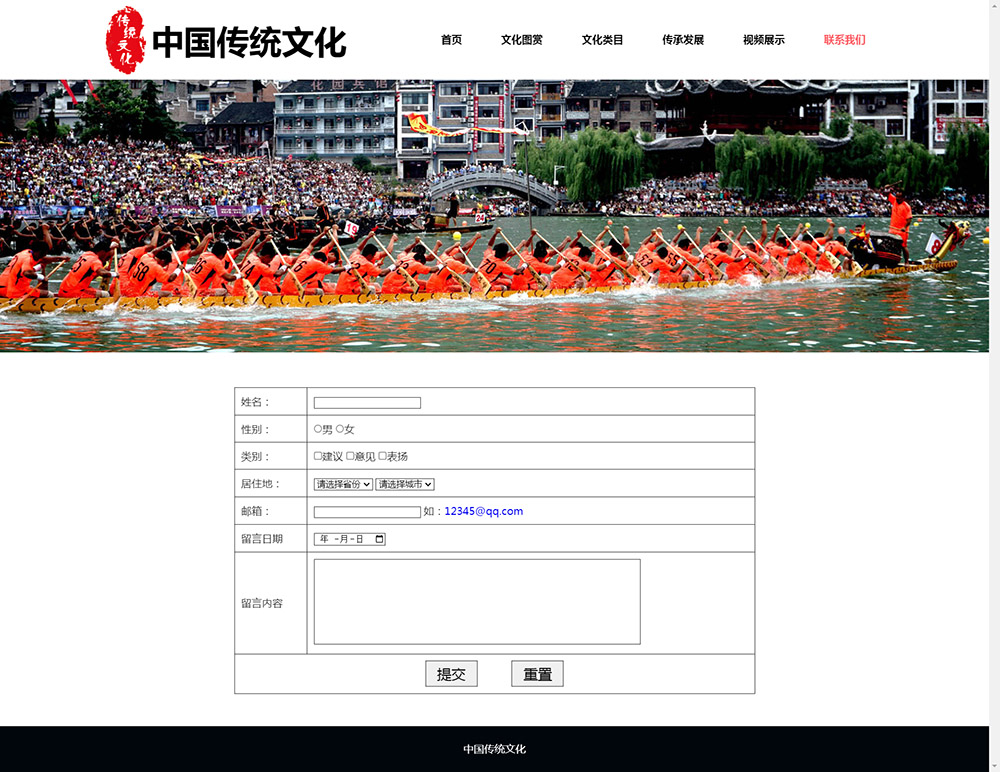Focus the 姓名 text field
Viewport: 1000px width, 772px height.
pyautogui.click(x=367, y=403)
